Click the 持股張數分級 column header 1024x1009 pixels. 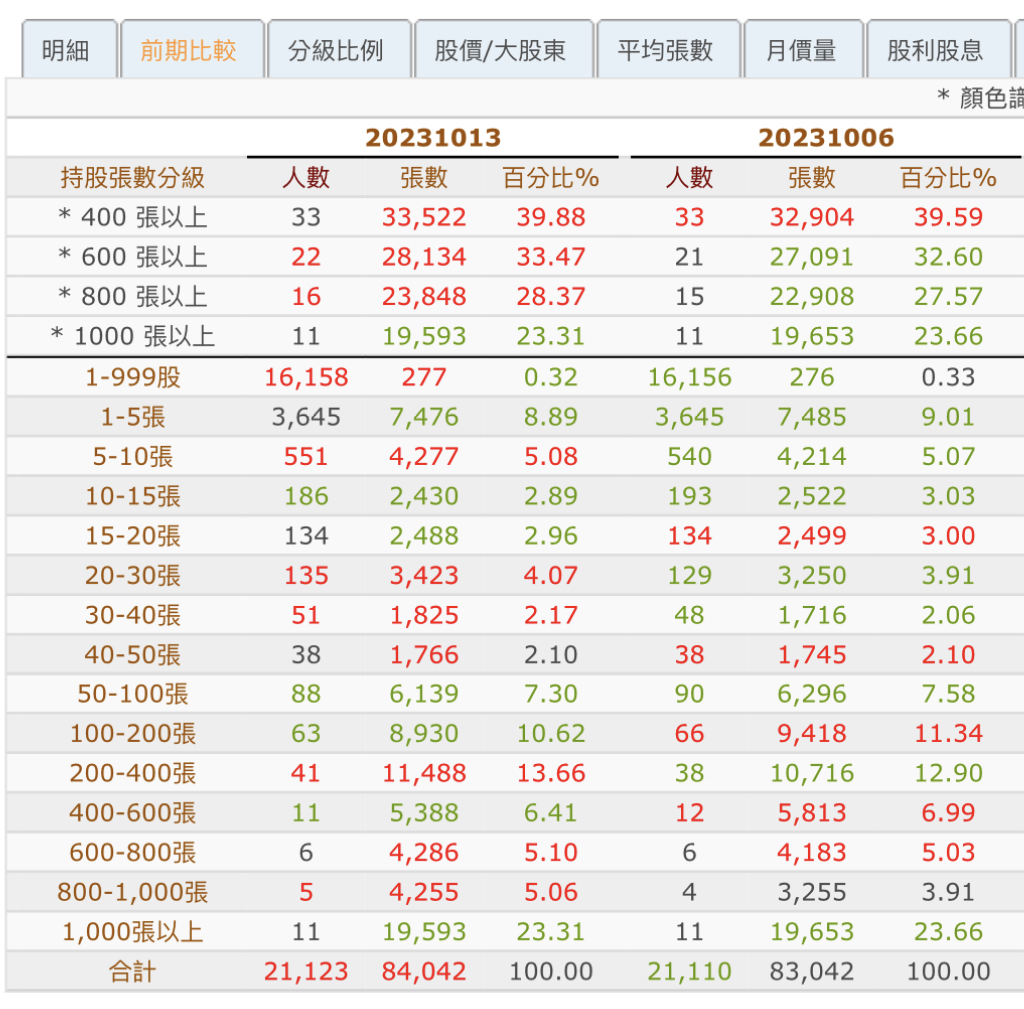pos(133,178)
